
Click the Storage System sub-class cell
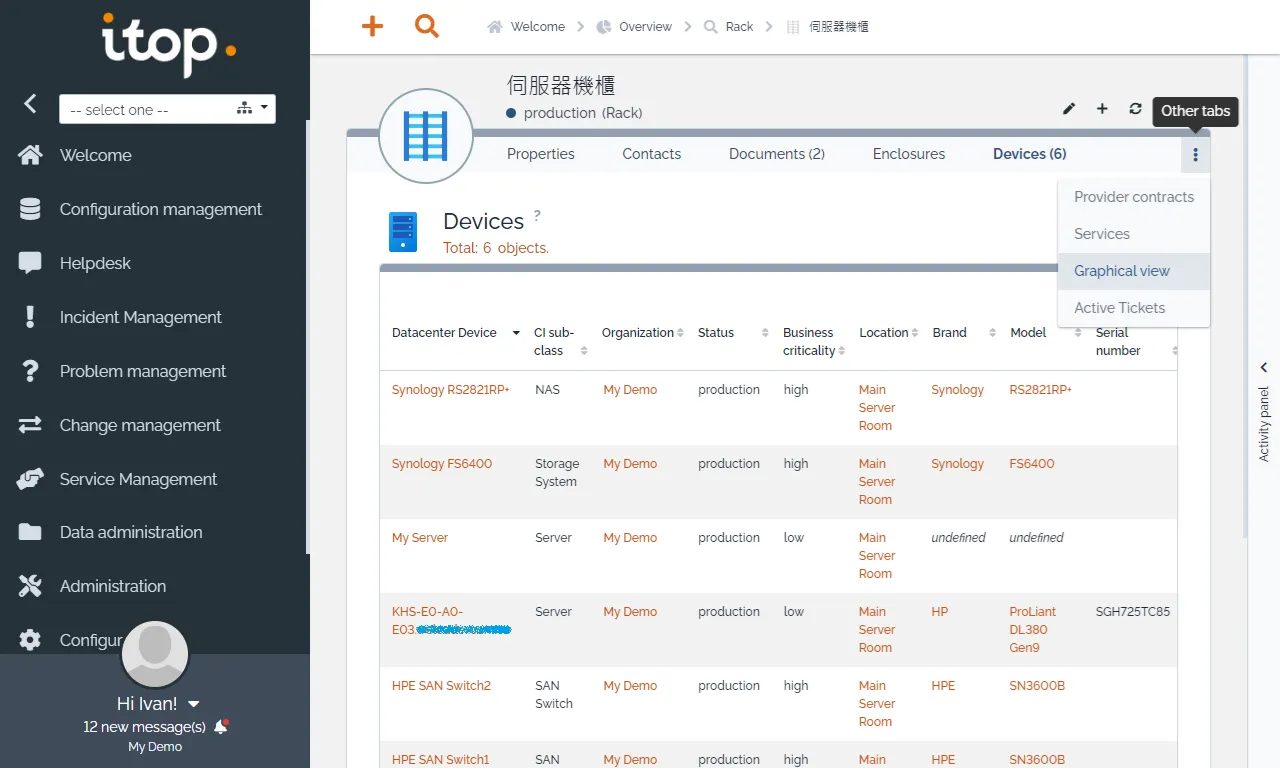557,473
